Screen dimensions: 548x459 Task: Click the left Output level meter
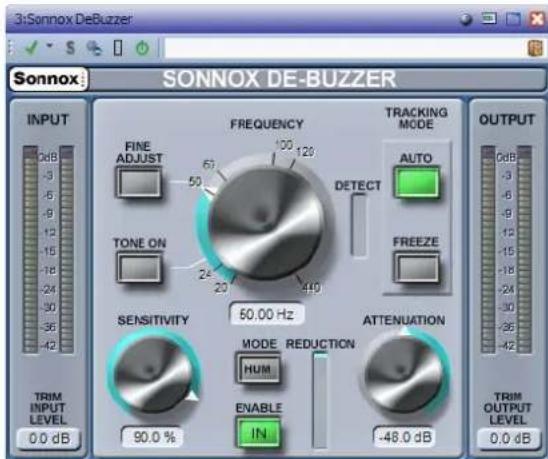coord(488,249)
